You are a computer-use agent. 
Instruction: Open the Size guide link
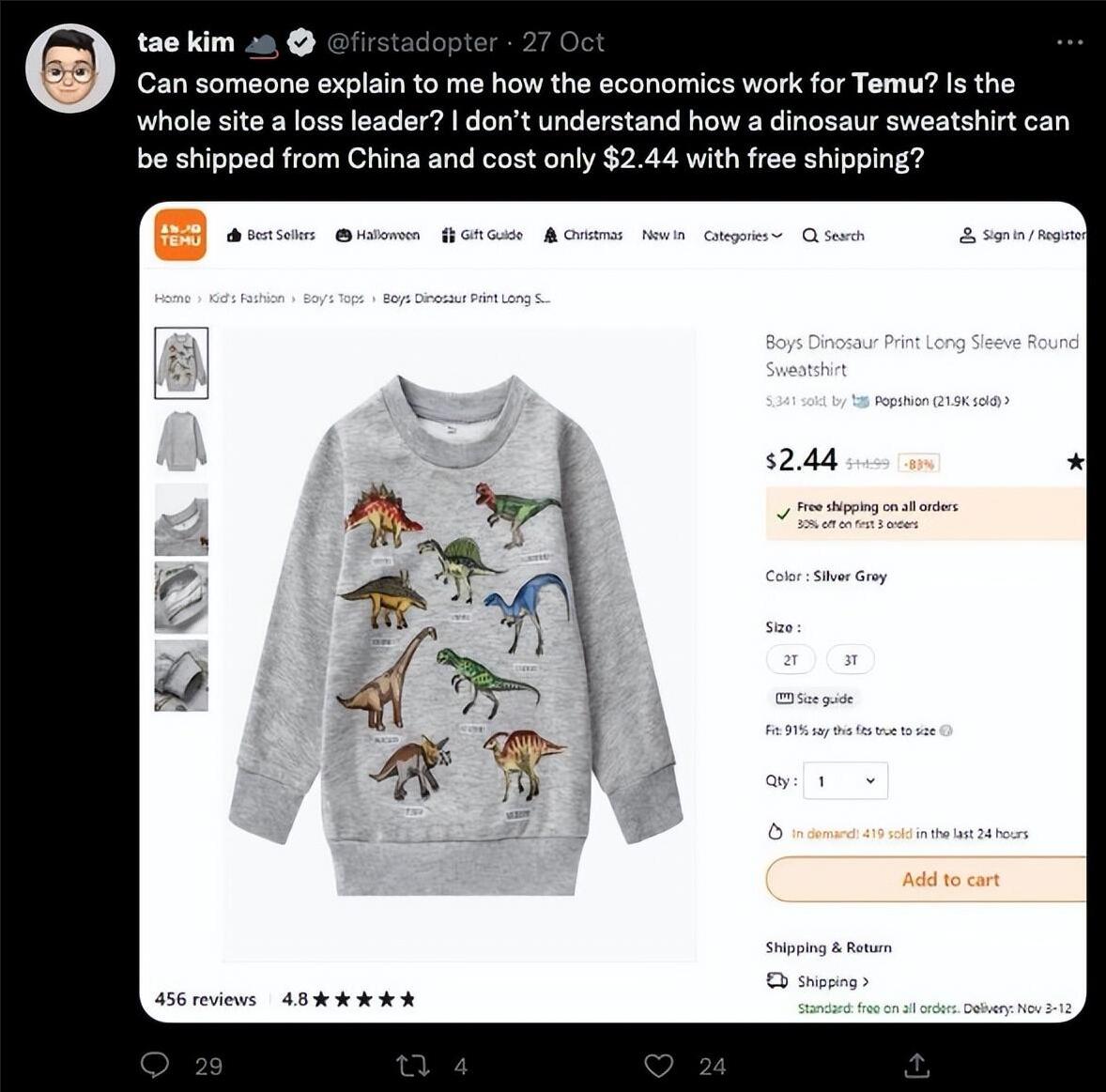[x=814, y=700]
